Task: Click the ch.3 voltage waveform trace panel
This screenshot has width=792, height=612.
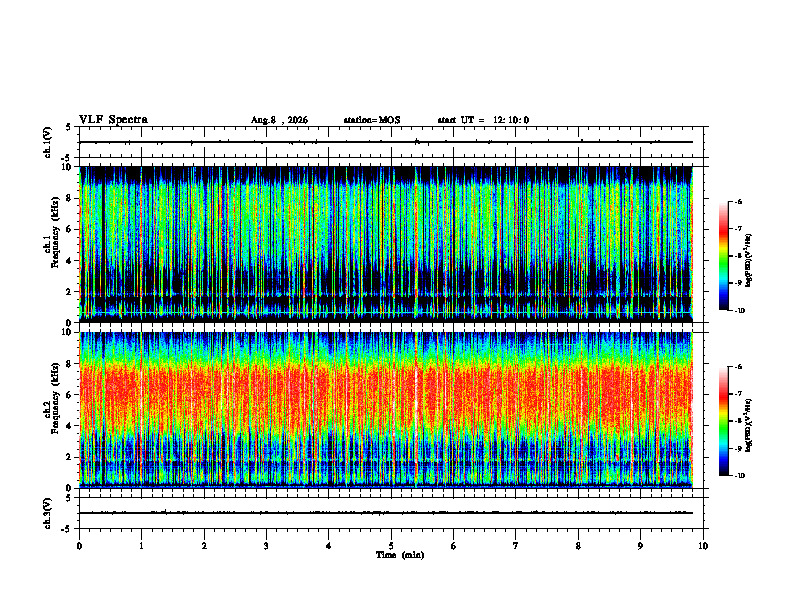Action: pos(391,513)
